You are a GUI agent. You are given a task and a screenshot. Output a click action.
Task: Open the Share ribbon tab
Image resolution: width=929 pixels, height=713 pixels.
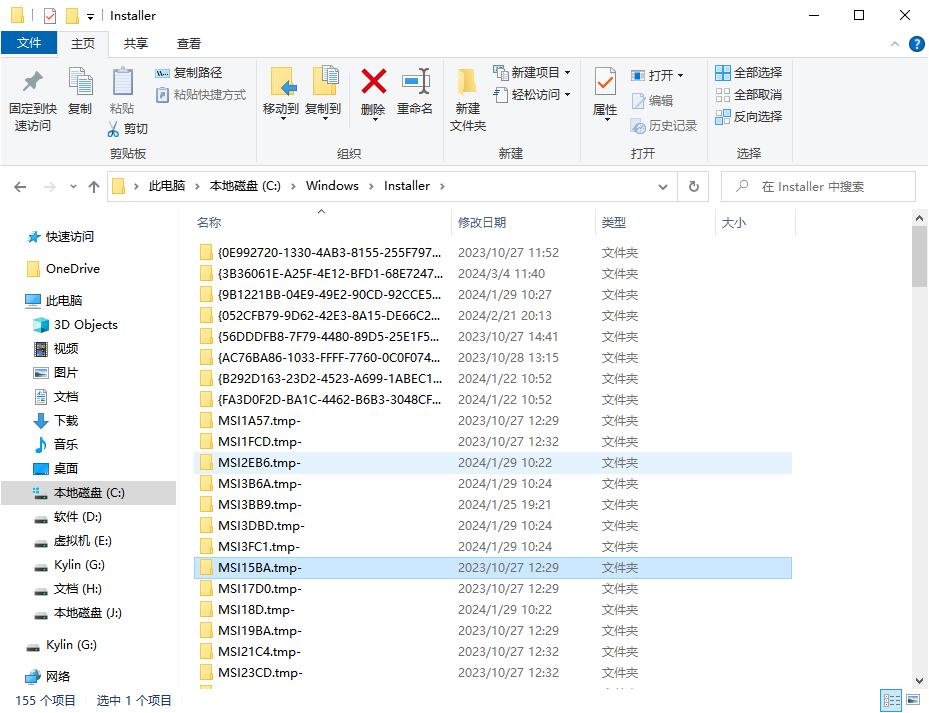(x=136, y=43)
